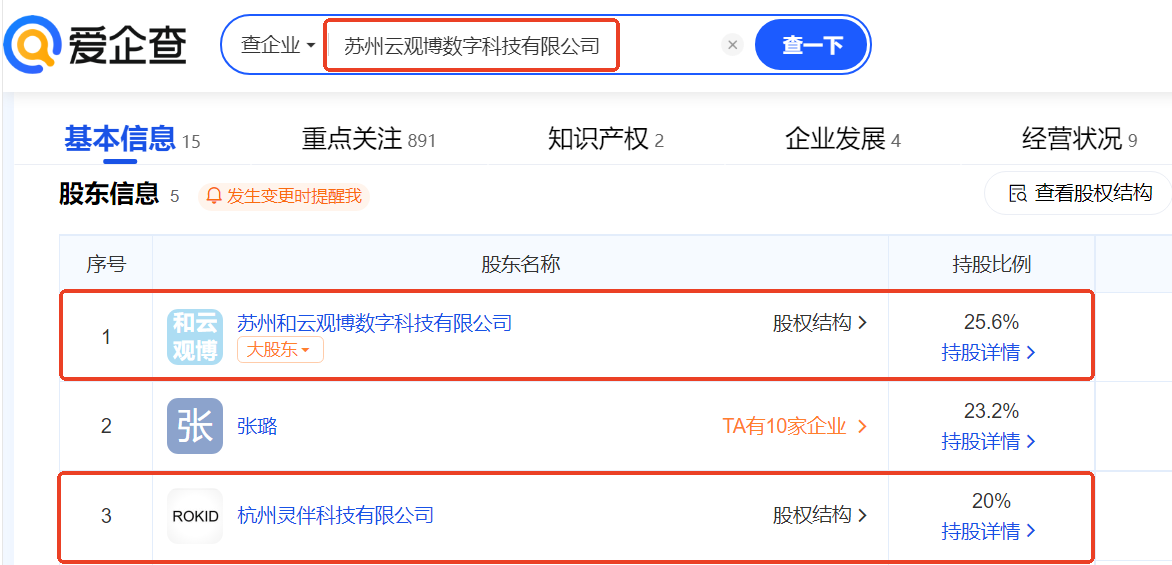
Task: Click the 股东名称 column header
Action: (520, 264)
